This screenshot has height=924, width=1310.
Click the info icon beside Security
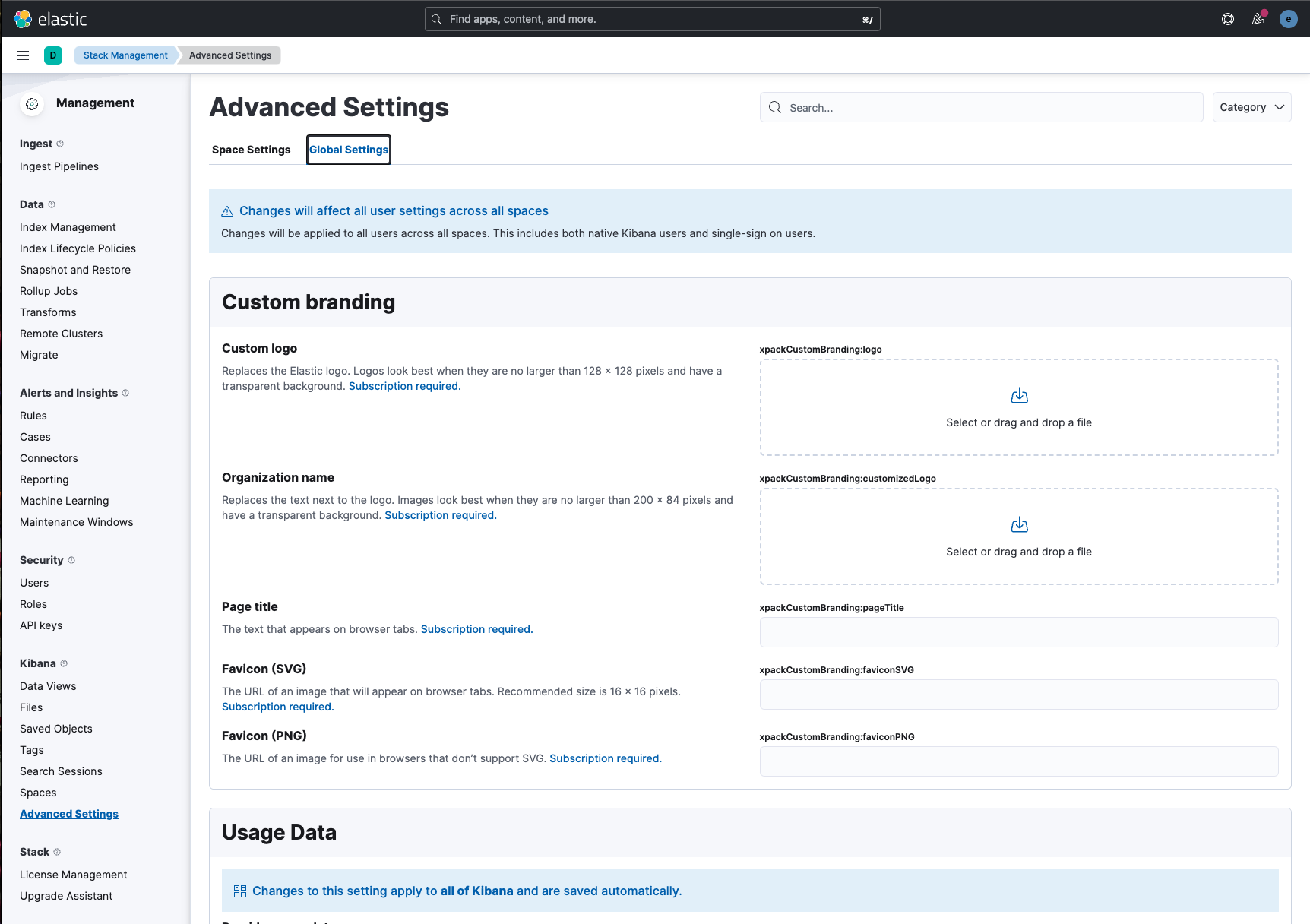[71, 560]
